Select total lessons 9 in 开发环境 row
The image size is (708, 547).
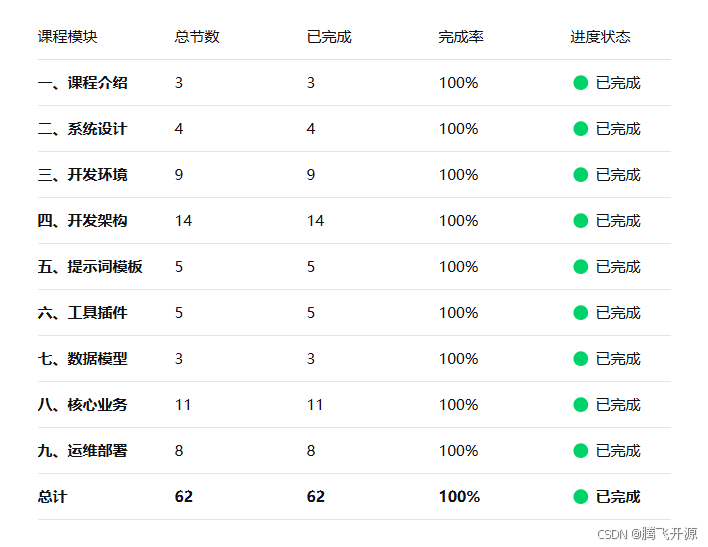pos(179,175)
